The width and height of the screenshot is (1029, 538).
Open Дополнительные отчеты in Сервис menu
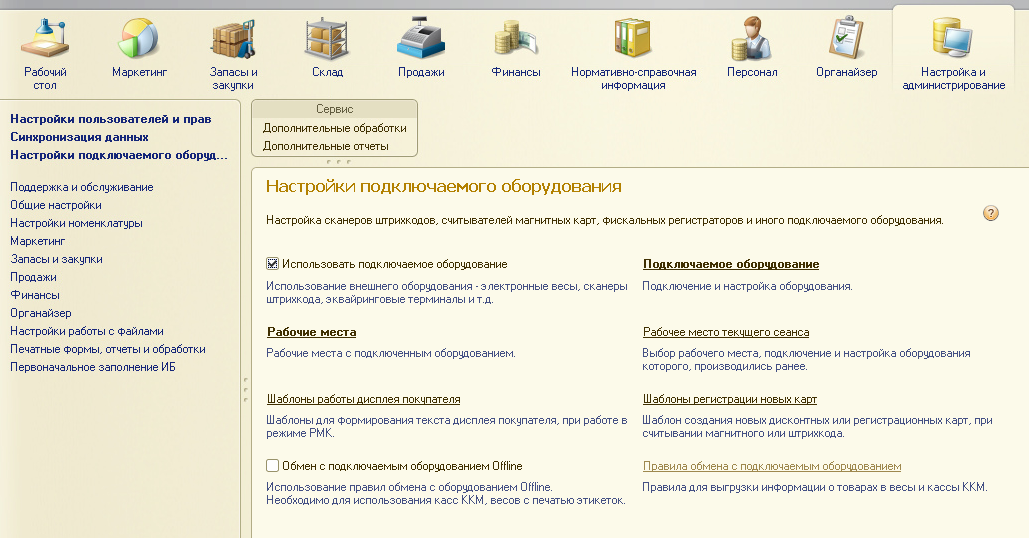pos(325,146)
